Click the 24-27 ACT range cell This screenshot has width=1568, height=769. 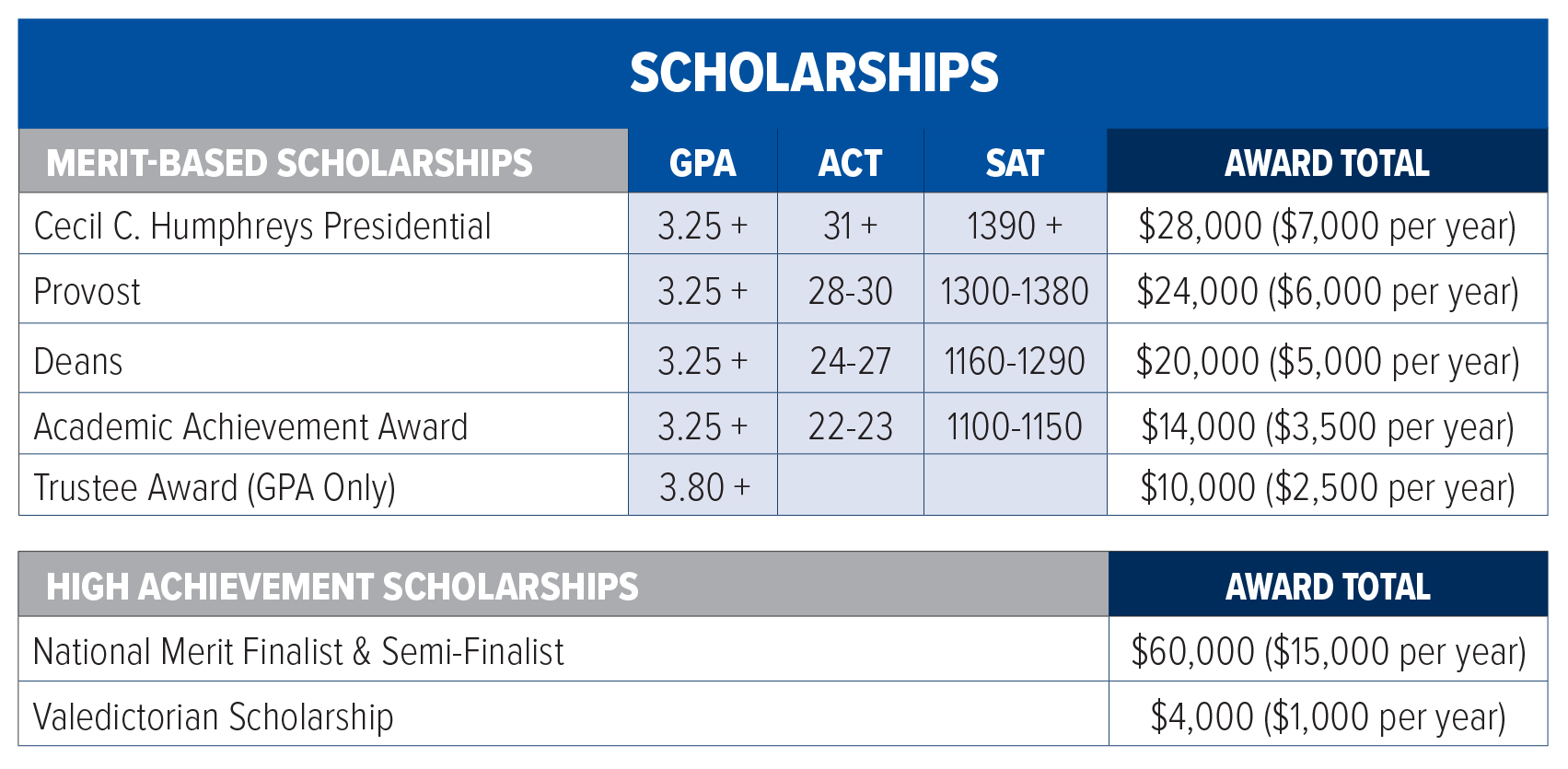coord(850,361)
